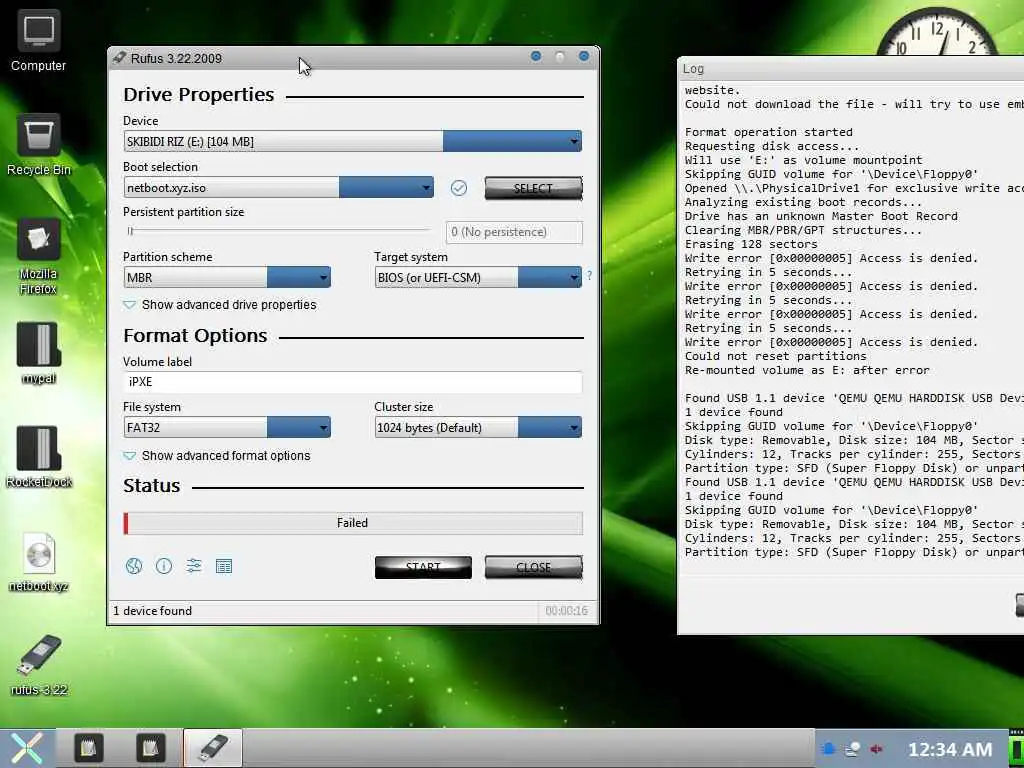The image size is (1024, 768).
Task: Open Rufus application settings sliders icon
Action: point(194,566)
